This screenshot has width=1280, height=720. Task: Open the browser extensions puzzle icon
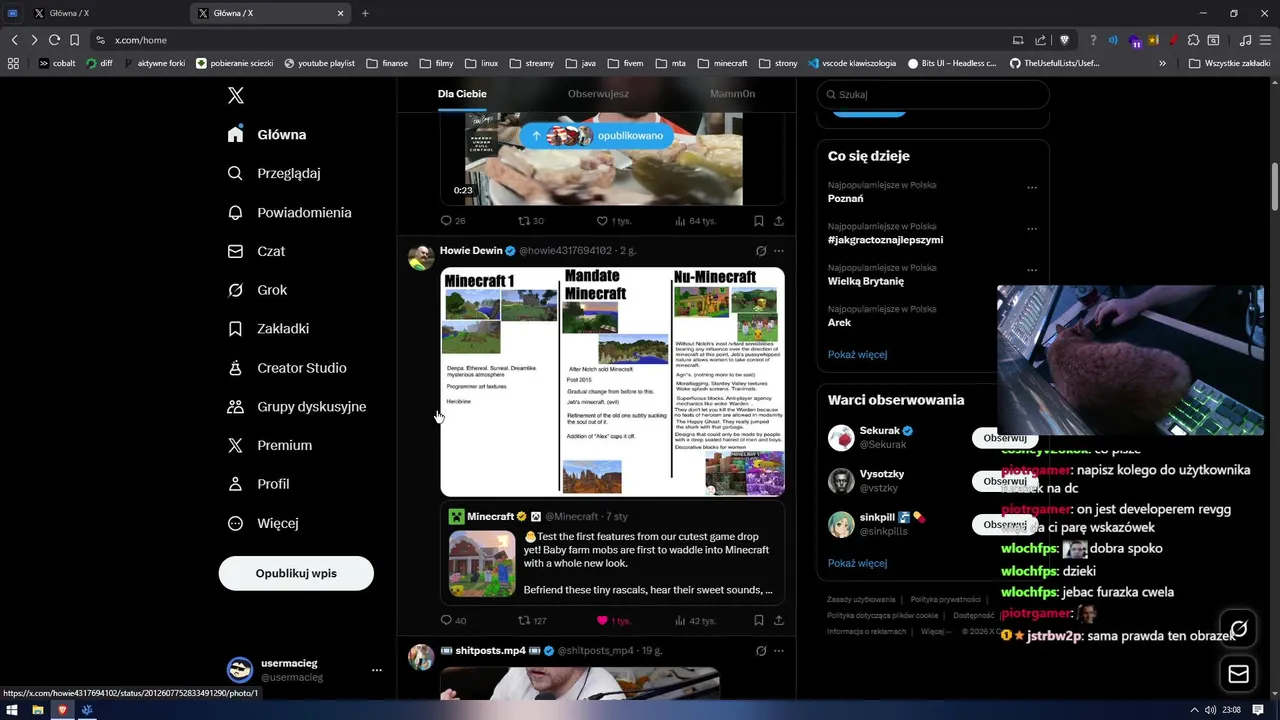pos(1193,40)
